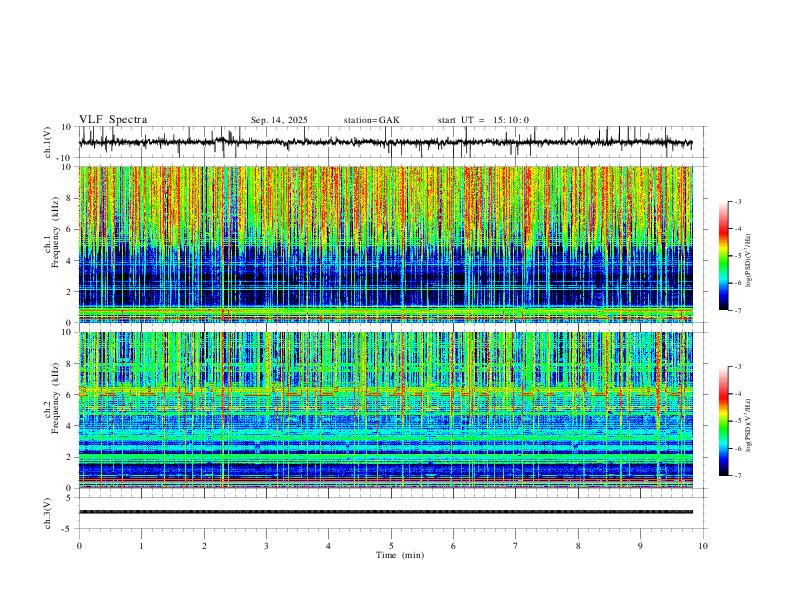Click the 'VLF Spectra' title text
The image size is (792, 612).
(113, 120)
